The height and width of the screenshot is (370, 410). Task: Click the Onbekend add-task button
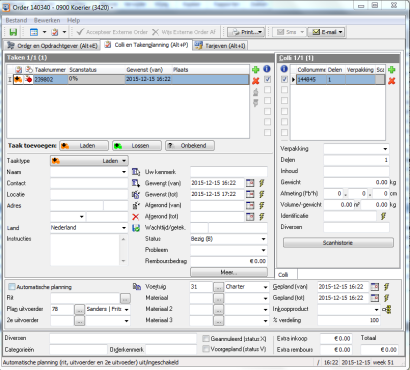[x=190, y=146]
